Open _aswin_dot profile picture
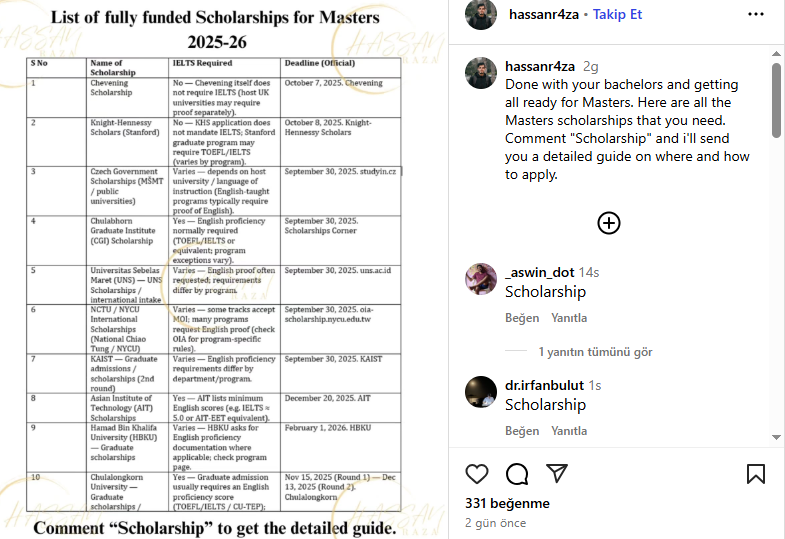The image size is (785, 539). (x=481, y=279)
